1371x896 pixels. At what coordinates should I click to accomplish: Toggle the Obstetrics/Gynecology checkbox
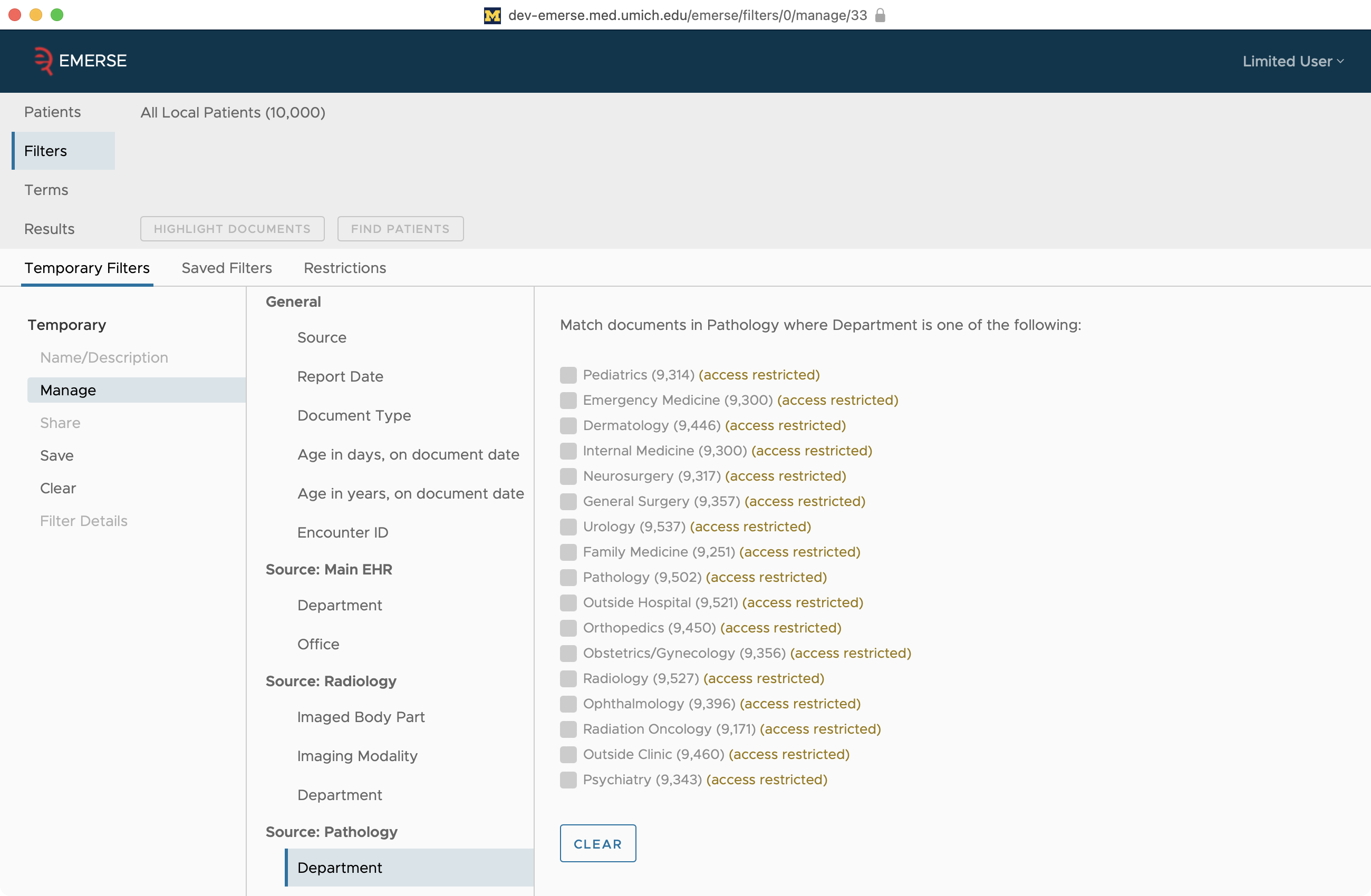568,654
